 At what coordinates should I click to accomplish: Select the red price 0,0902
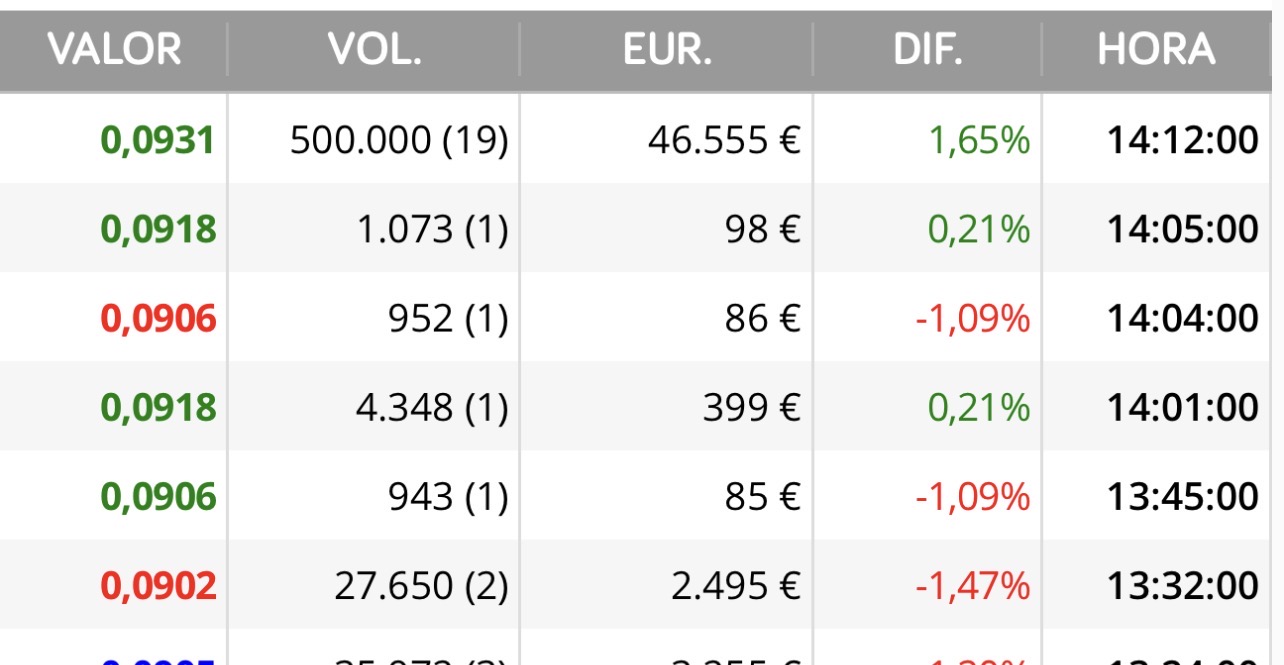(x=158, y=585)
